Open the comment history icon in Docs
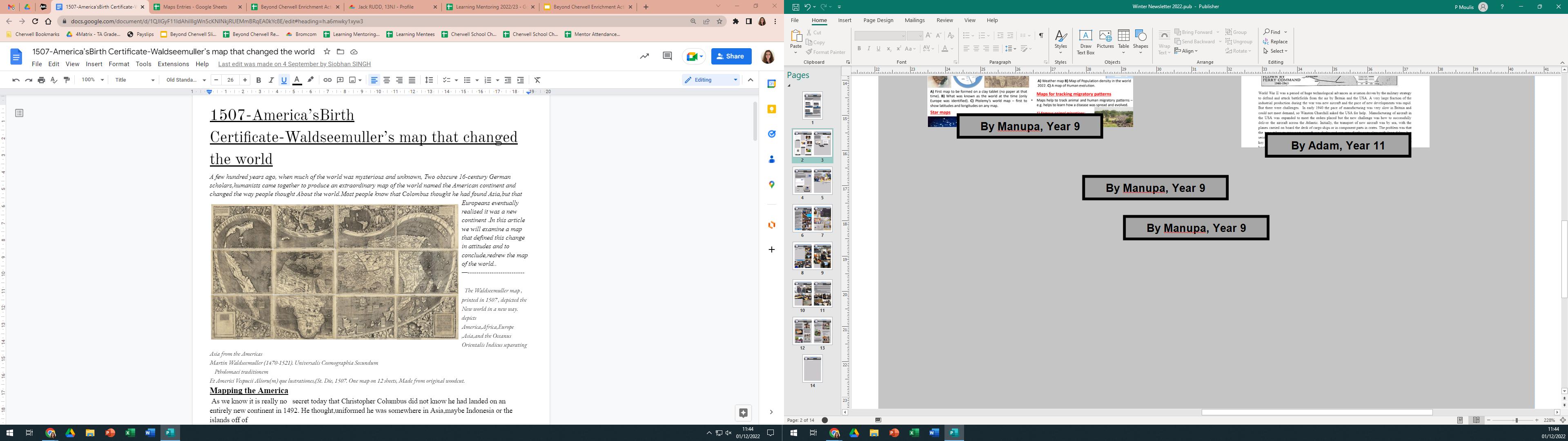Image resolution: width=1568 pixels, height=441 pixels. [667, 56]
